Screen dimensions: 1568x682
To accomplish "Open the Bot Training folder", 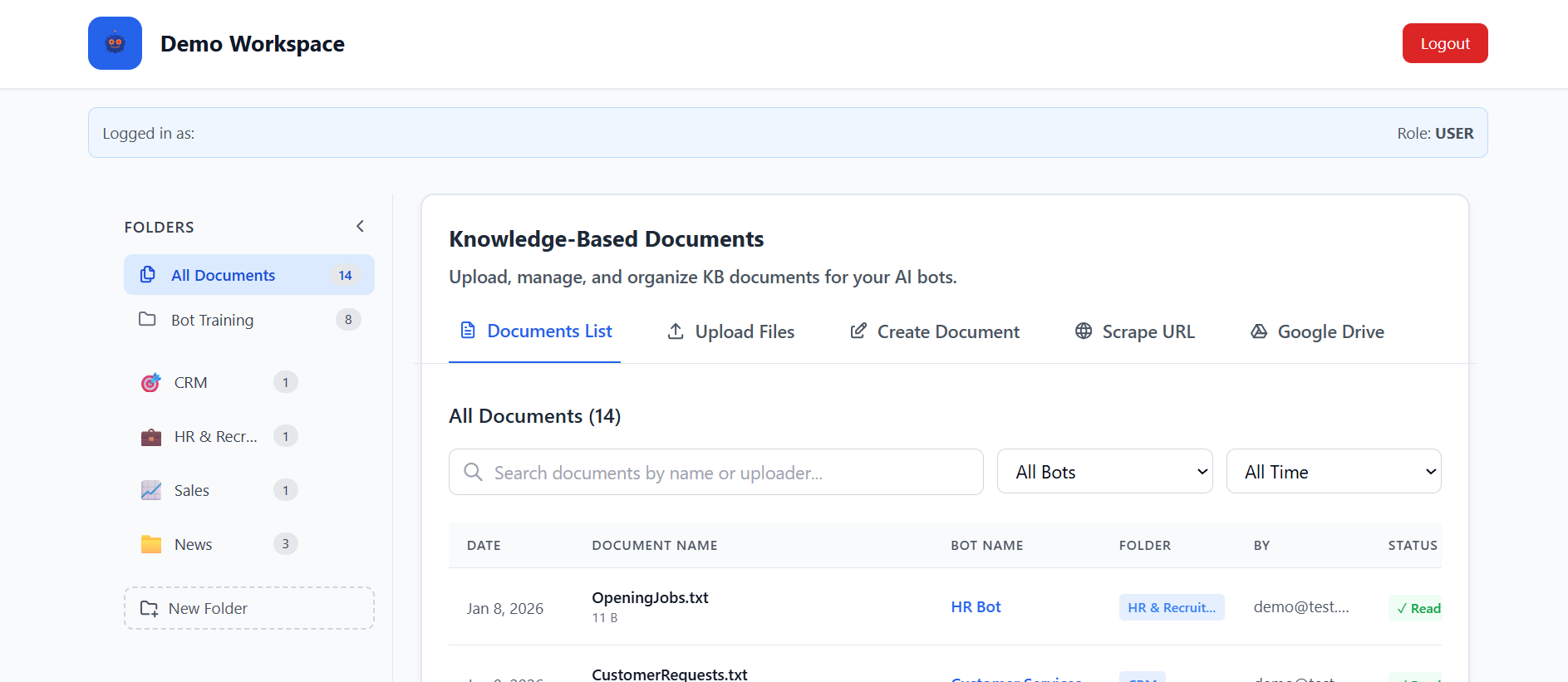I will 249,320.
